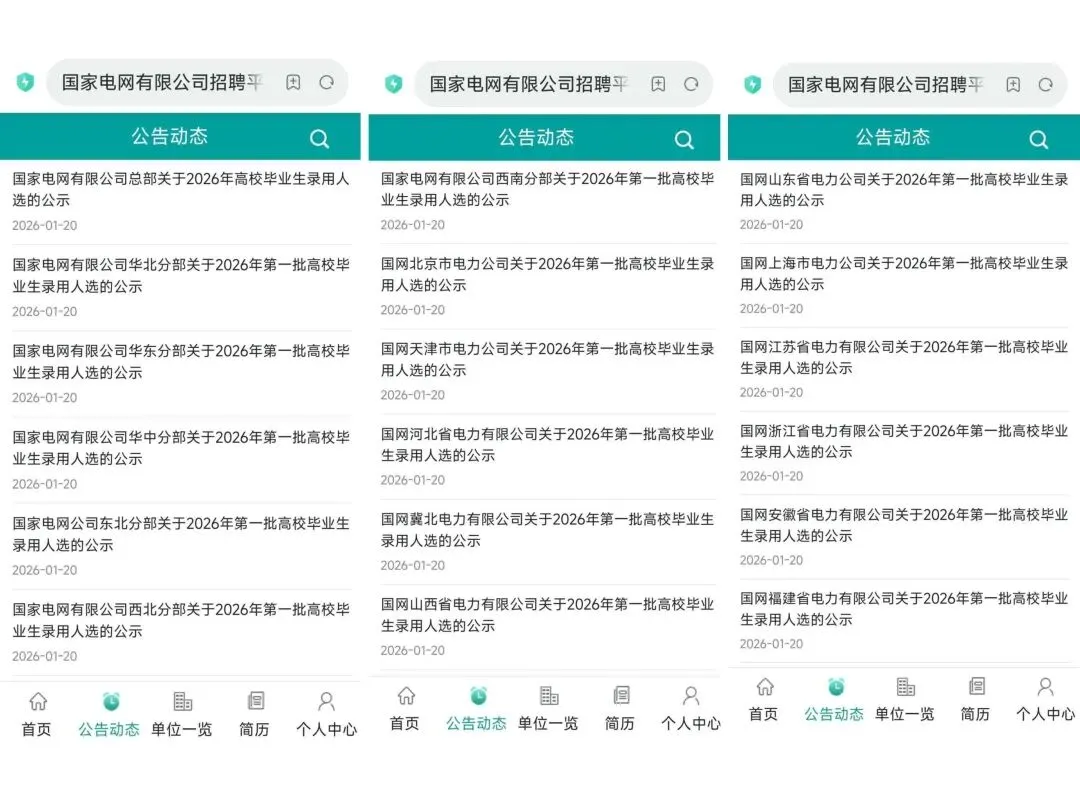Tap the 首页 home icon in the middle phone
The height and width of the screenshot is (810, 1080).
coord(406,696)
